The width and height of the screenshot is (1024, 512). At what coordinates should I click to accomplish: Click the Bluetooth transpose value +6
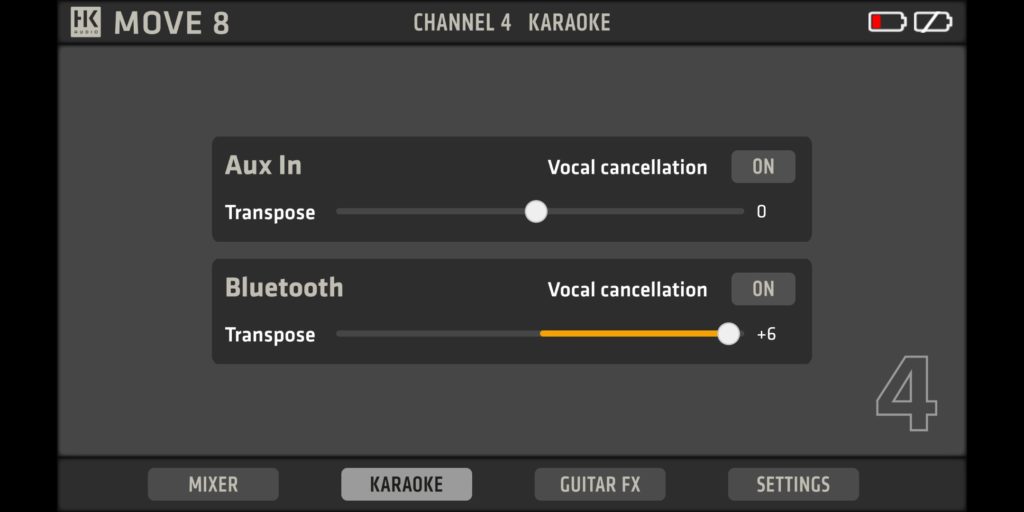pyautogui.click(x=766, y=334)
